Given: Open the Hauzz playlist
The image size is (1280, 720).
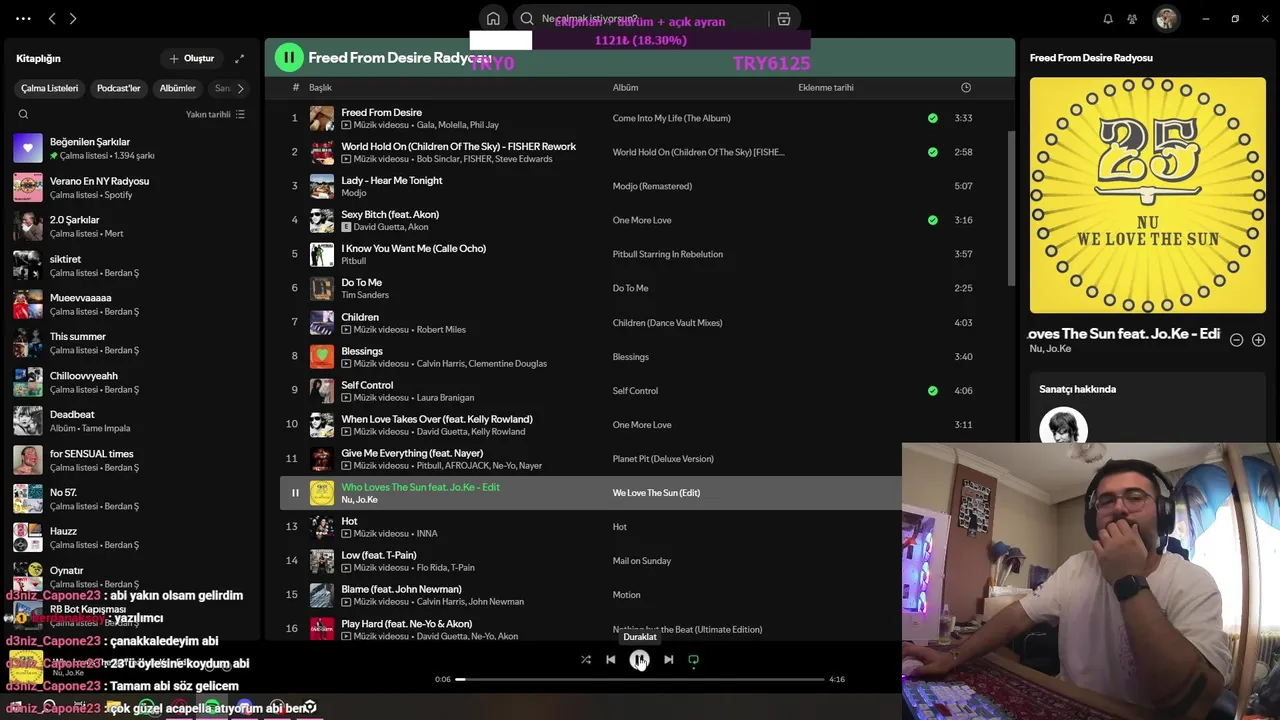Looking at the screenshot, I should coord(130,538).
